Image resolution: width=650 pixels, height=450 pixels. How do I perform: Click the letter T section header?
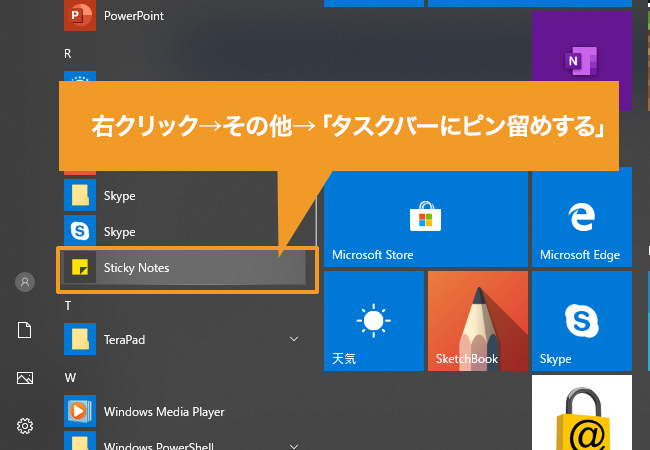[x=68, y=305]
